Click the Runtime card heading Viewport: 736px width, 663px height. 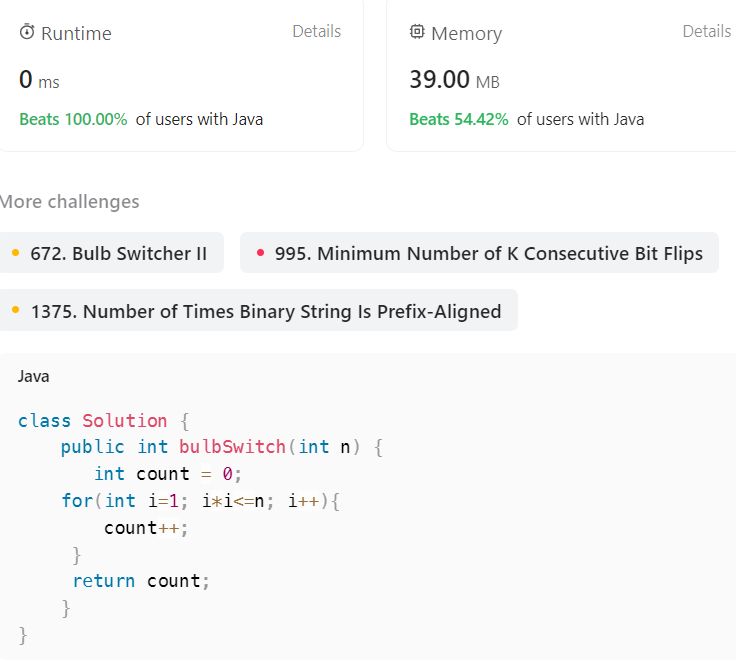point(75,33)
